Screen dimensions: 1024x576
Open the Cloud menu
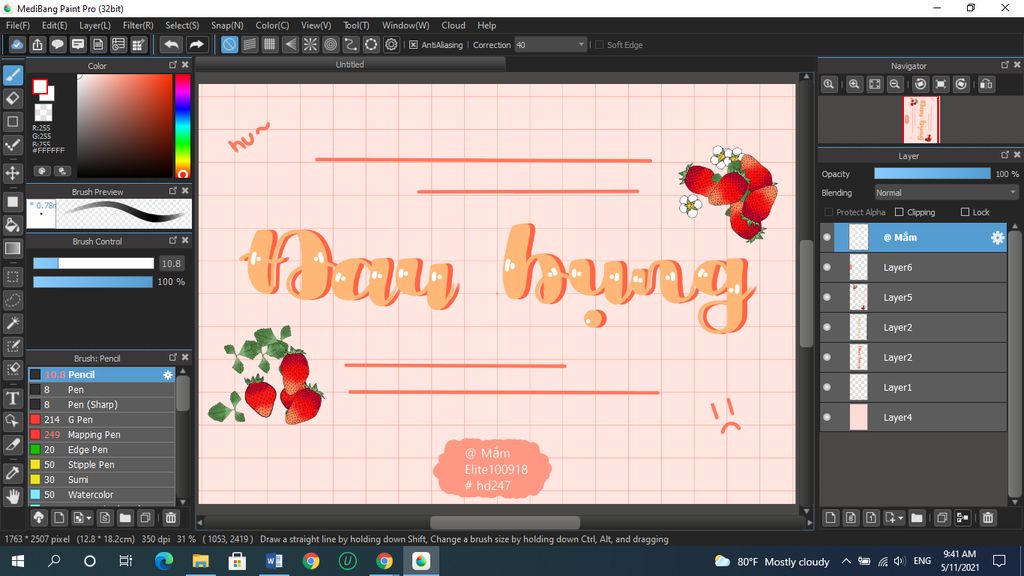click(x=453, y=25)
